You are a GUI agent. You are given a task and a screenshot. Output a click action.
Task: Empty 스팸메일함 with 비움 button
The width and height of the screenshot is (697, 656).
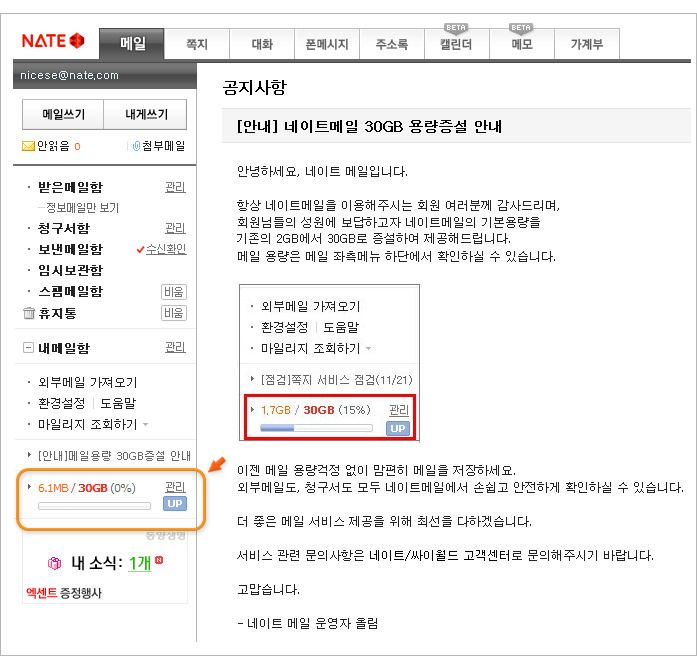173,292
